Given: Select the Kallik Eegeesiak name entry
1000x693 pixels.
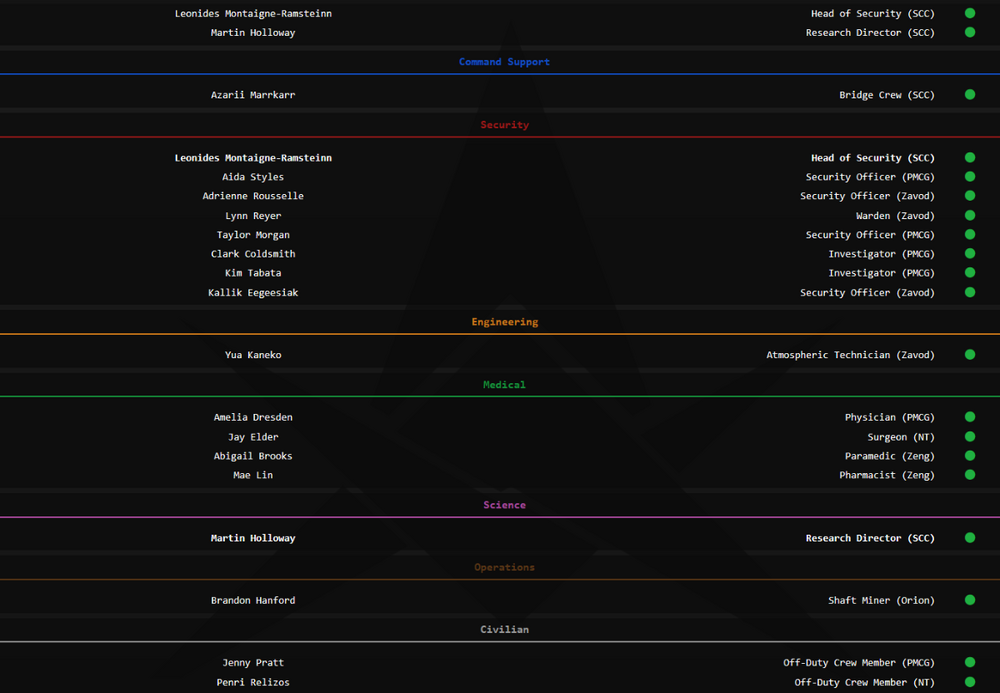Looking at the screenshot, I should [253, 293].
